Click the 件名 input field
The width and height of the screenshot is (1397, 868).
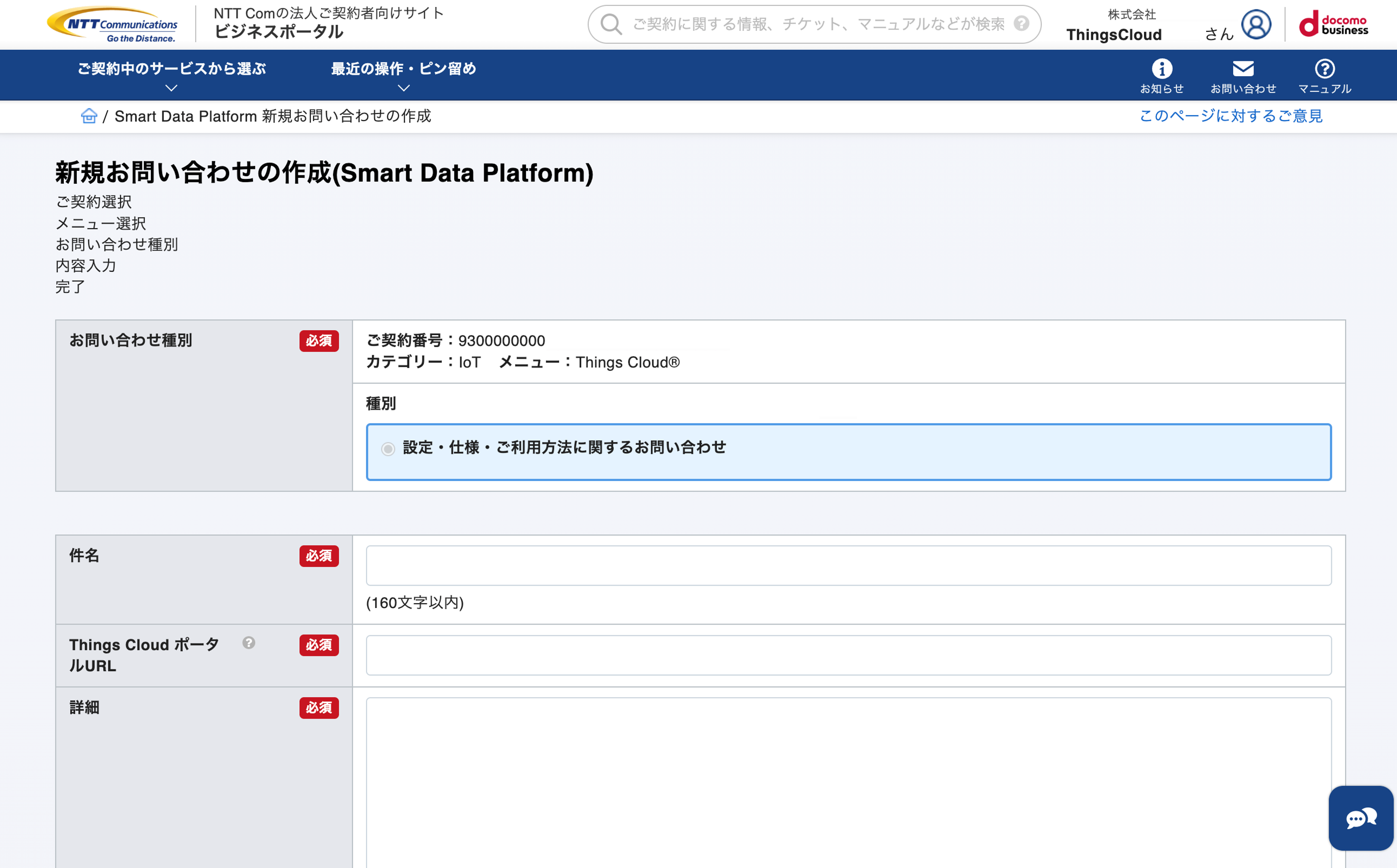[848, 565]
